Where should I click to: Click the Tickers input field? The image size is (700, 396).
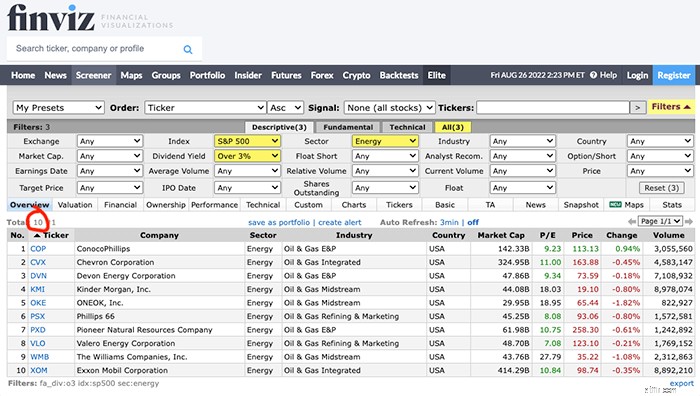pos(553,108)
